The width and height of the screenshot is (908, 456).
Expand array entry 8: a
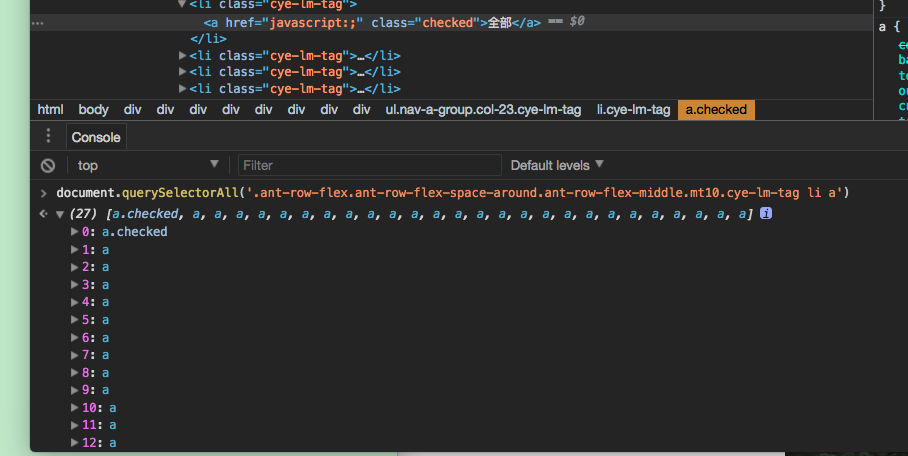[x=74, y=372]
